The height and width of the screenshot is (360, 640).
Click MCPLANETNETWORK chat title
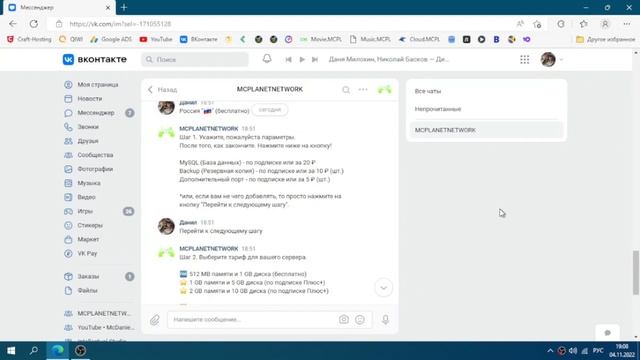(270, 89)
